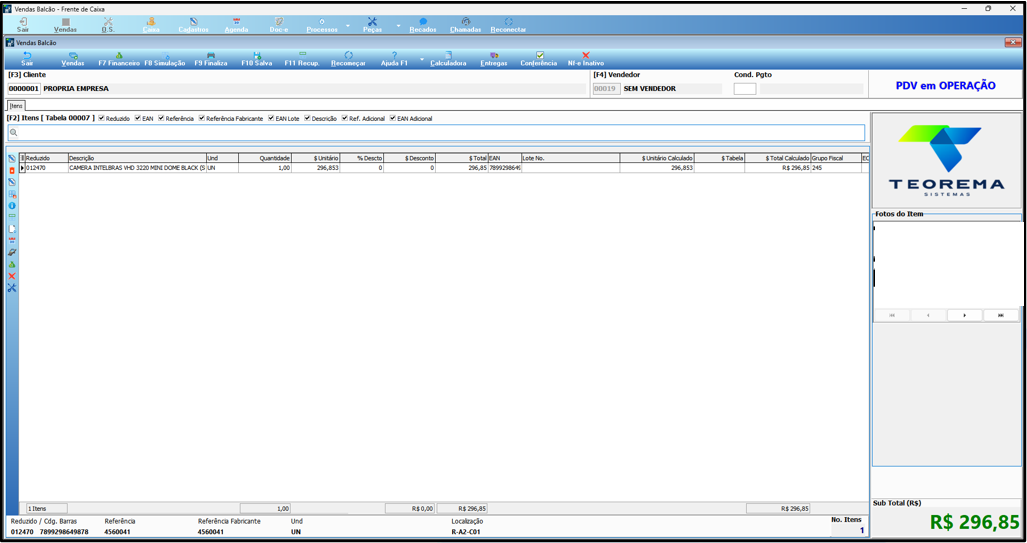Viewport: 1027px width, 543px height.
Task: Toggle the EAN Adicional checkbox
Action: click(393, 119)
